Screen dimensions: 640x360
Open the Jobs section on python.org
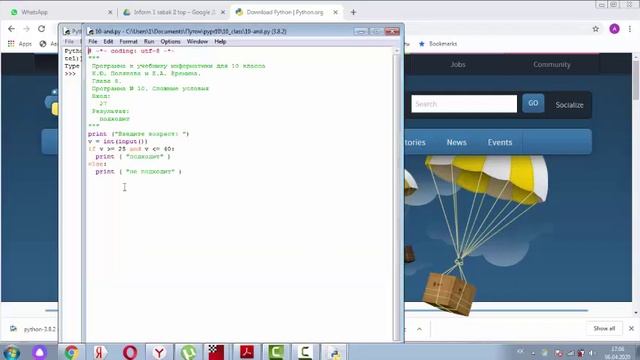[x=458, y=64]
